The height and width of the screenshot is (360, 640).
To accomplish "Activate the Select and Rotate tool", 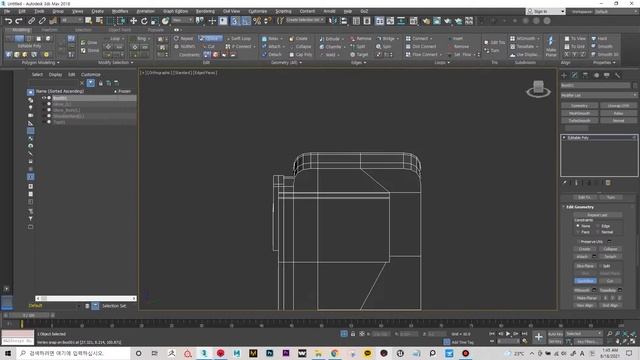I will [144, 21].
